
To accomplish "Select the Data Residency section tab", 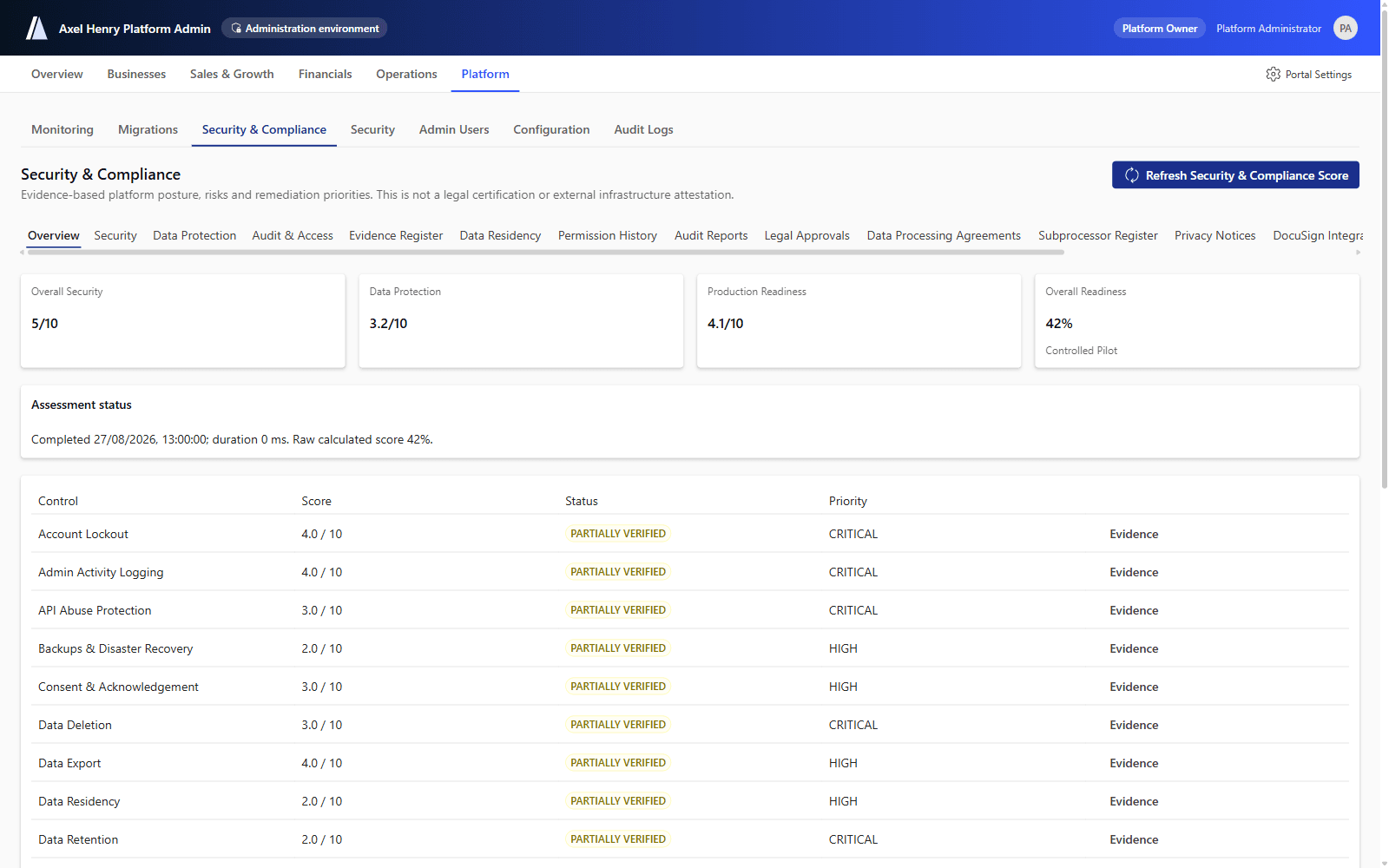I will click(500, 236).
